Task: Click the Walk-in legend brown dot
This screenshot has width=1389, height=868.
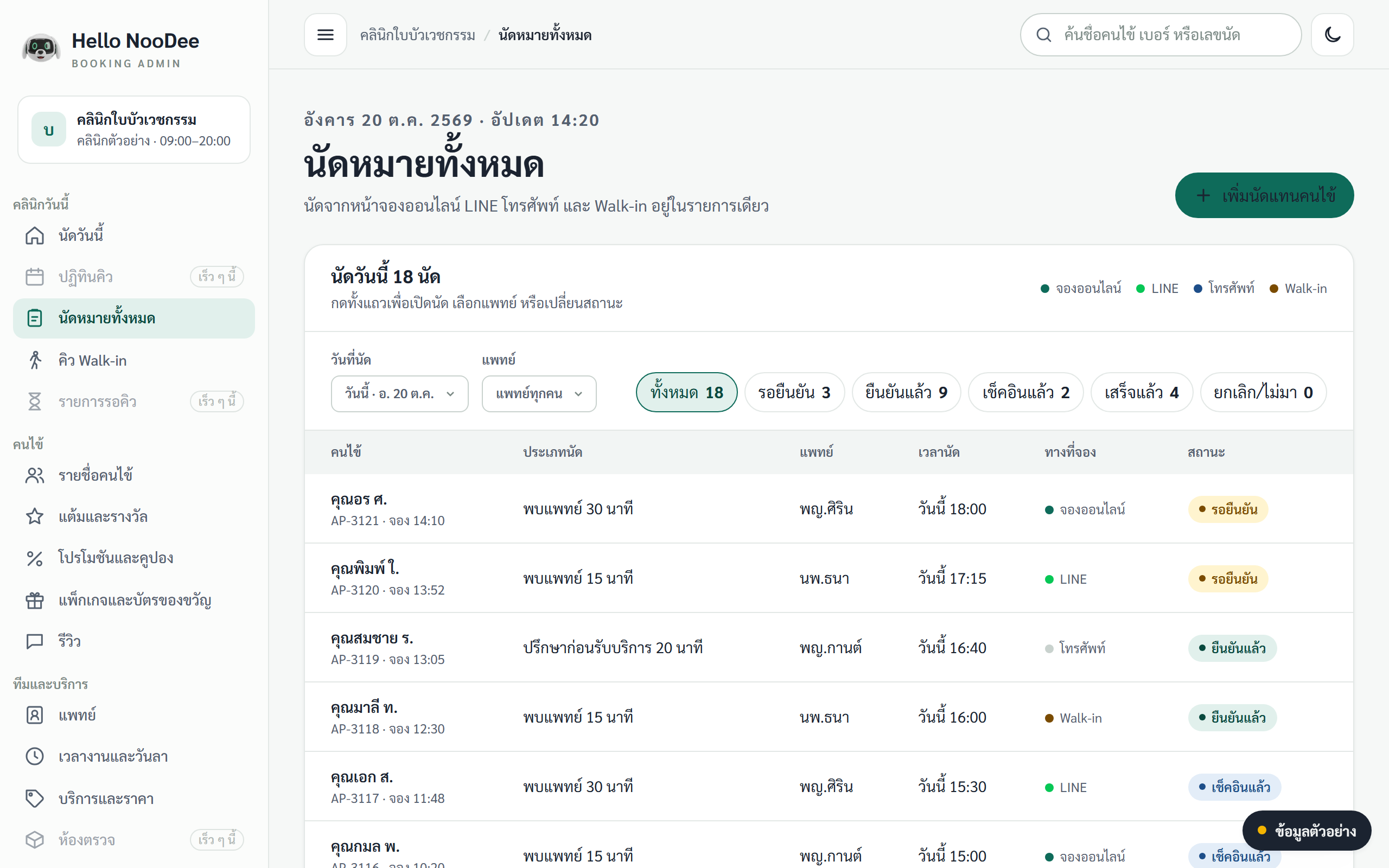Action: pos(1273,289)
